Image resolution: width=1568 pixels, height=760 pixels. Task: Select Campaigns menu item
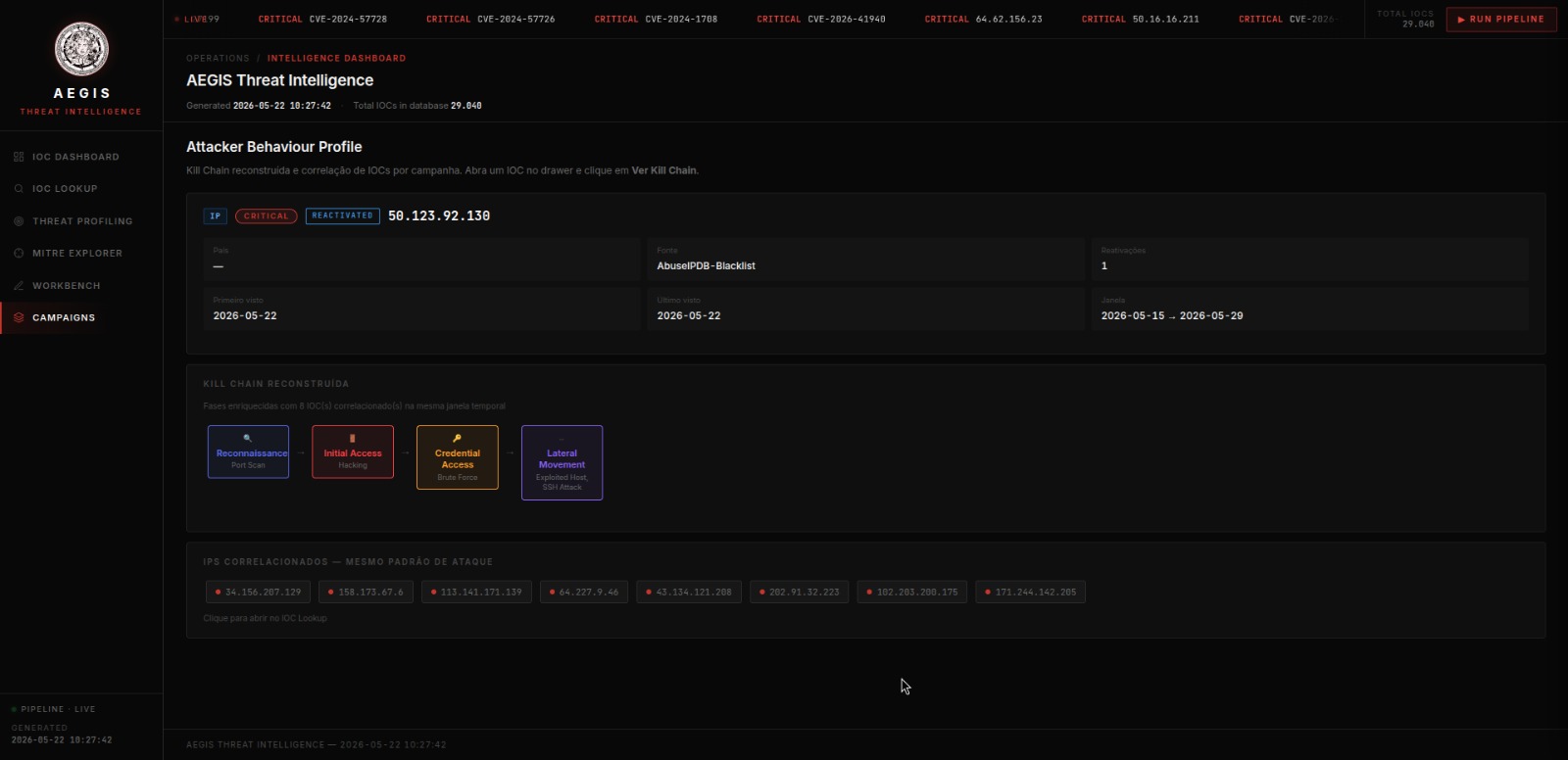[81, 317]
